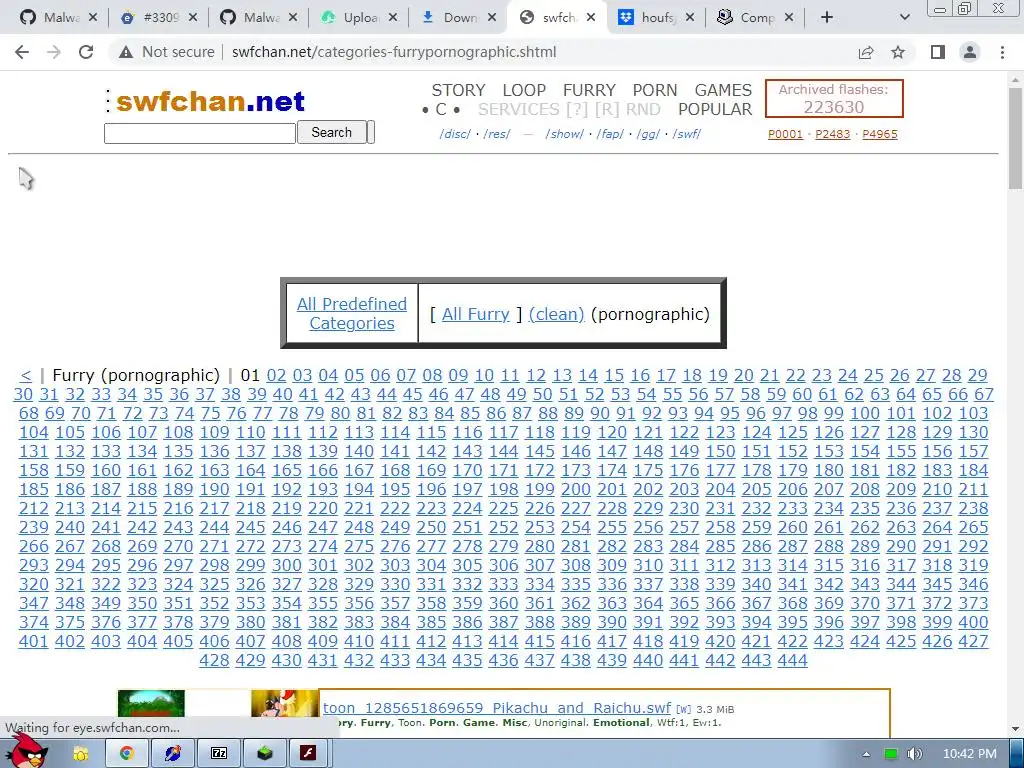The width and height of the screenshot is (1024, 768).
Task: Open the /gg/ board
Action: [648, 134]
